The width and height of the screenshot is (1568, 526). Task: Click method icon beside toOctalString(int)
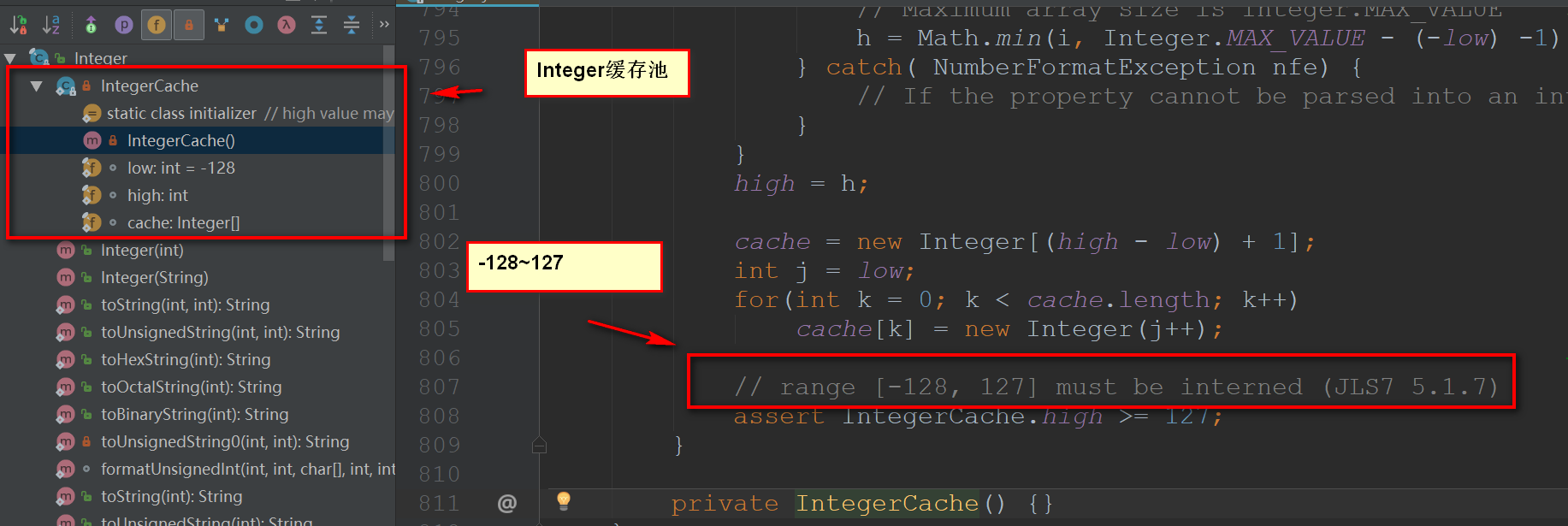[x=66, y=387]
